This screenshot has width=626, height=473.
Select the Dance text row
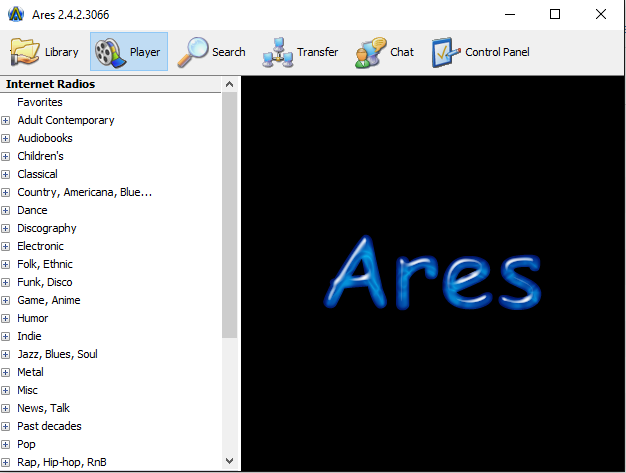[x=32, y=210]
